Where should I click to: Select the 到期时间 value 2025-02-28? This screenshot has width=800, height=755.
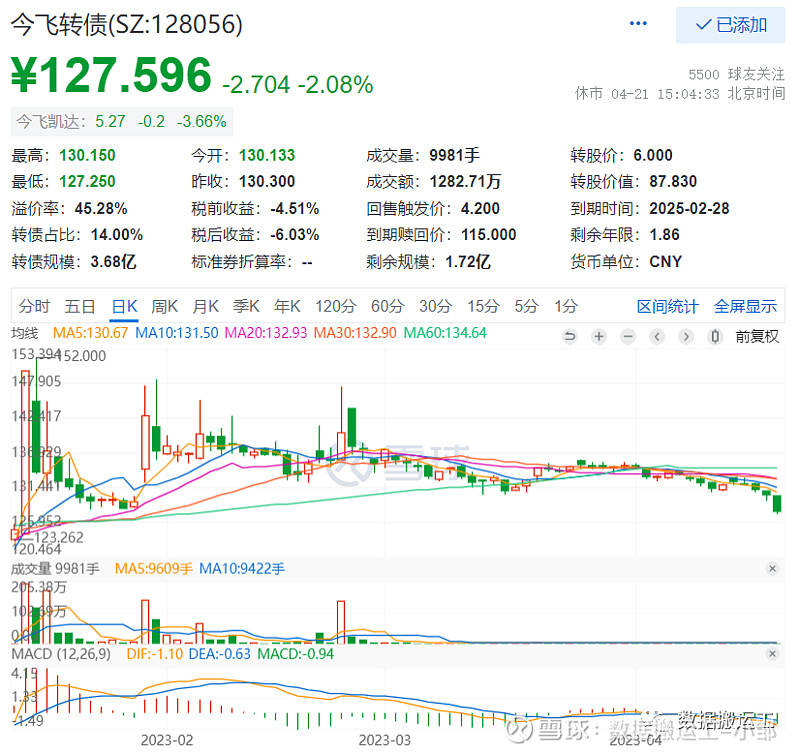[x=689, y=209]
